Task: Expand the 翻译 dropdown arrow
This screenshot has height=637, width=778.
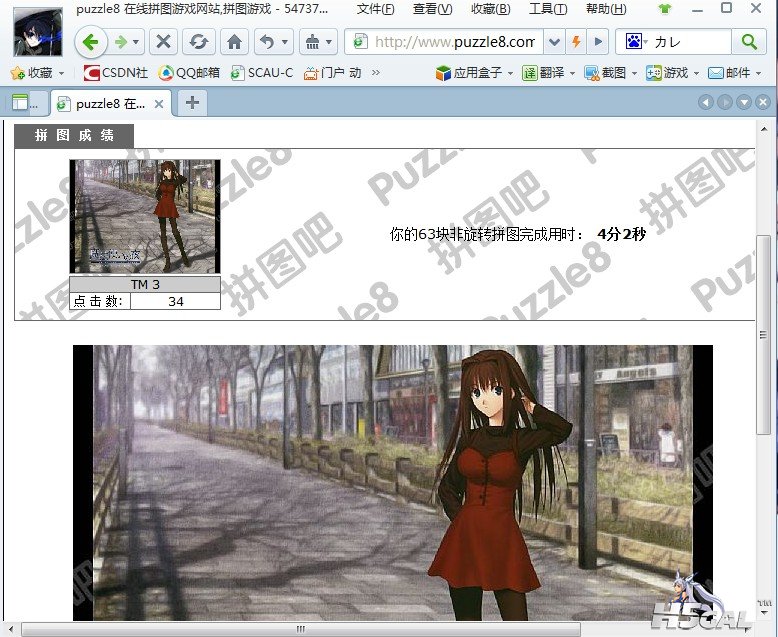Action: [572, 73]
